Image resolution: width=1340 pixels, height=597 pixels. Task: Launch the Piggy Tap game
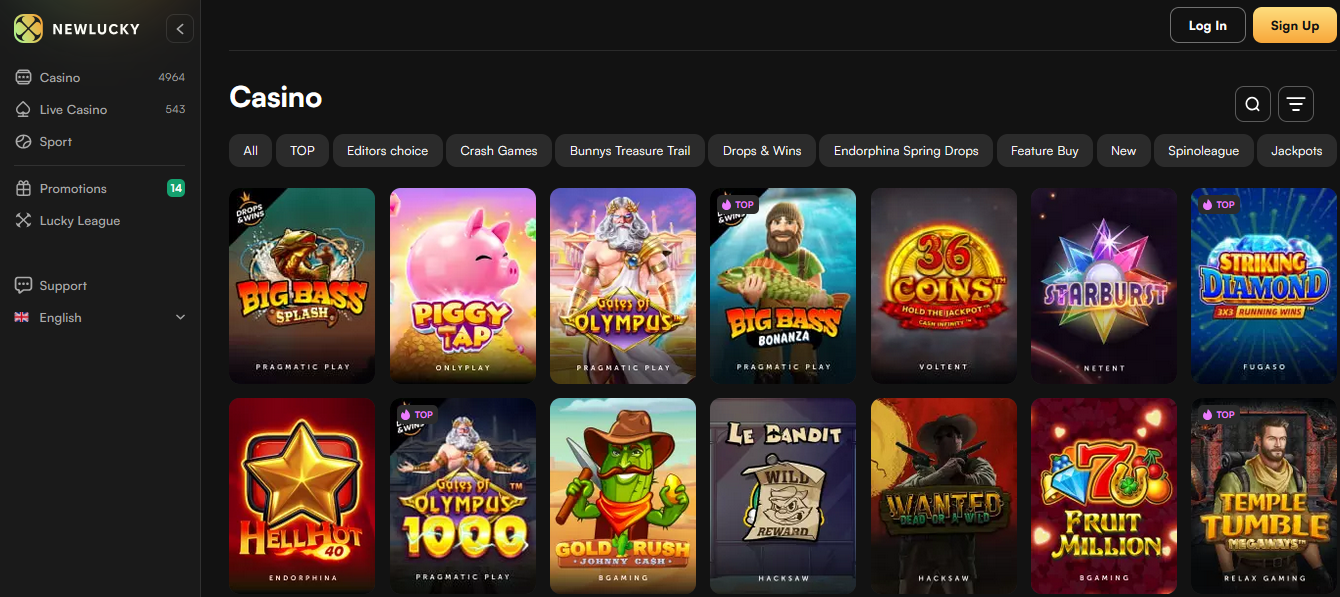(463, 285)
